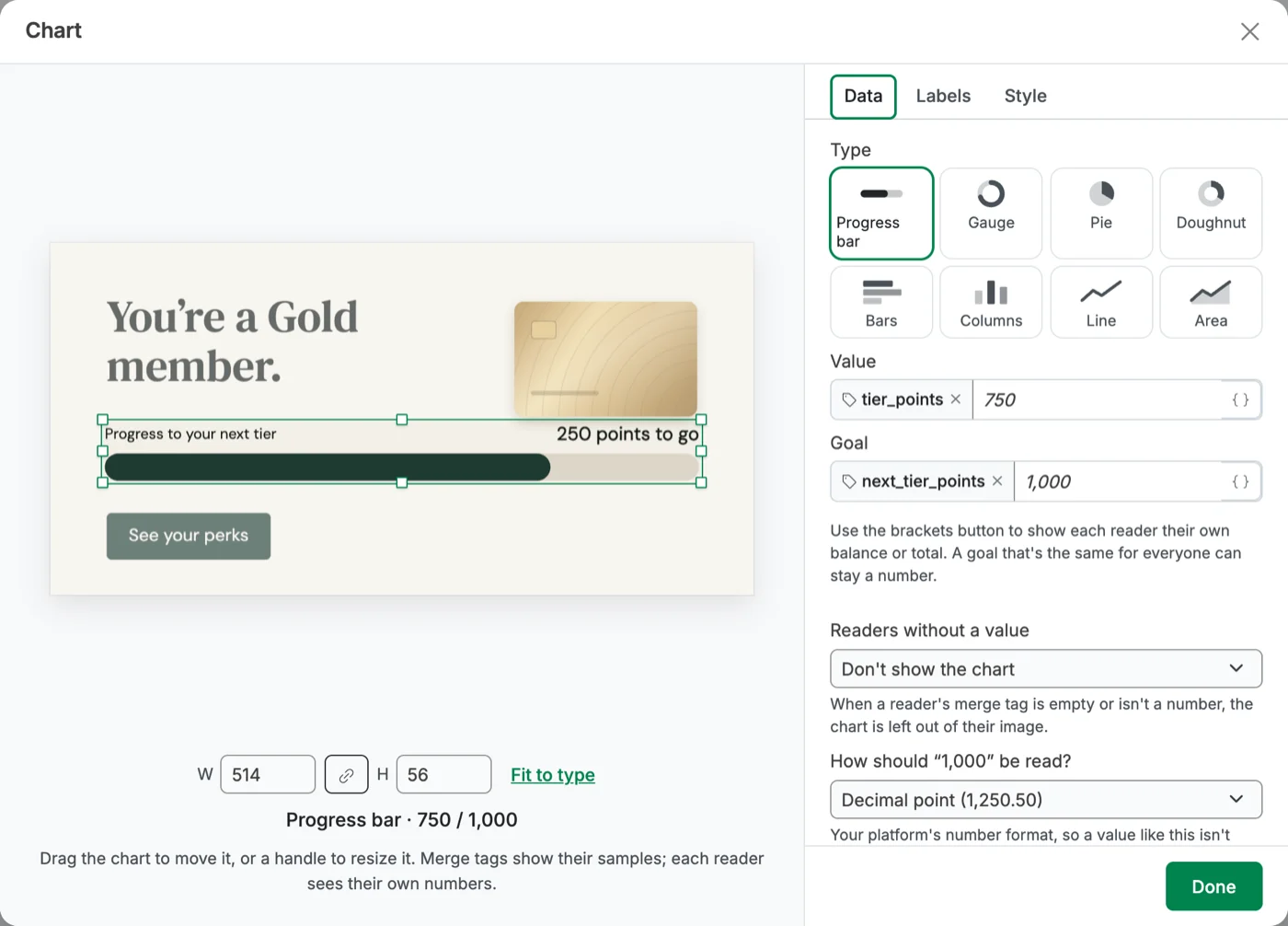This screenshot has width=1288, height=926.
Task: Remove the next_tier_points merge tag
Action: point(997,481)
